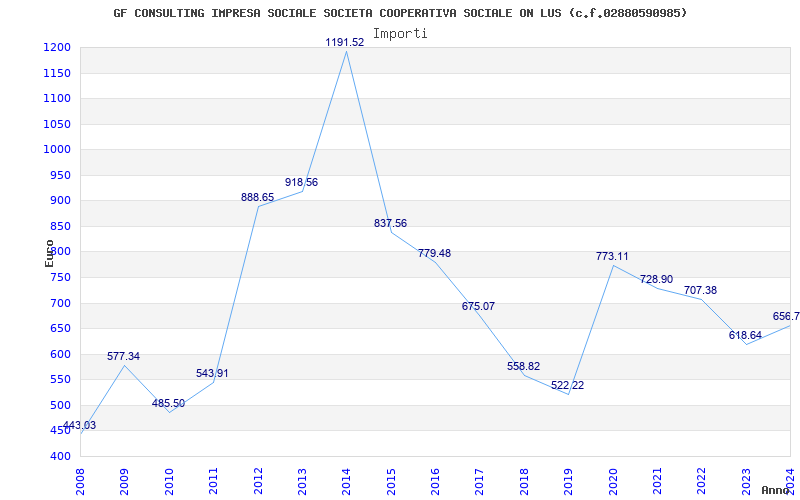This screenshot has width=800, height=500.
Task: Click the 485.50 data label
Action: 168,404
